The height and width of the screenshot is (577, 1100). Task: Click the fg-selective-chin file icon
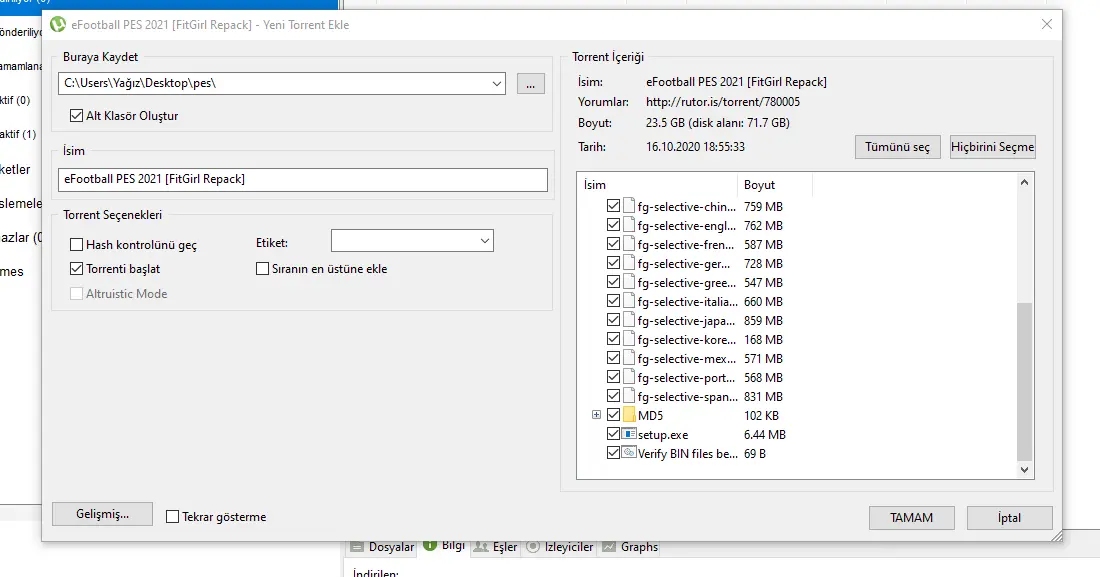629,206
